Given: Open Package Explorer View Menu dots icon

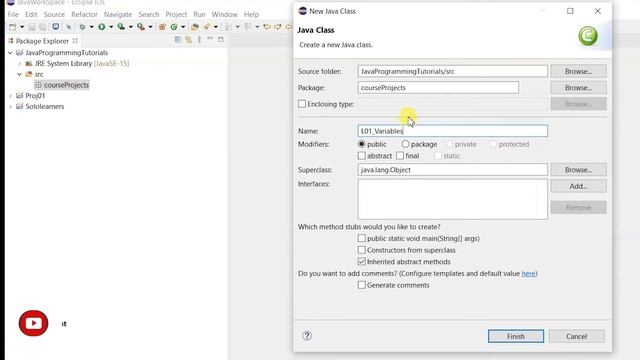Looking at the screenshot, I should pyautogui.click(x=199, y=40).
